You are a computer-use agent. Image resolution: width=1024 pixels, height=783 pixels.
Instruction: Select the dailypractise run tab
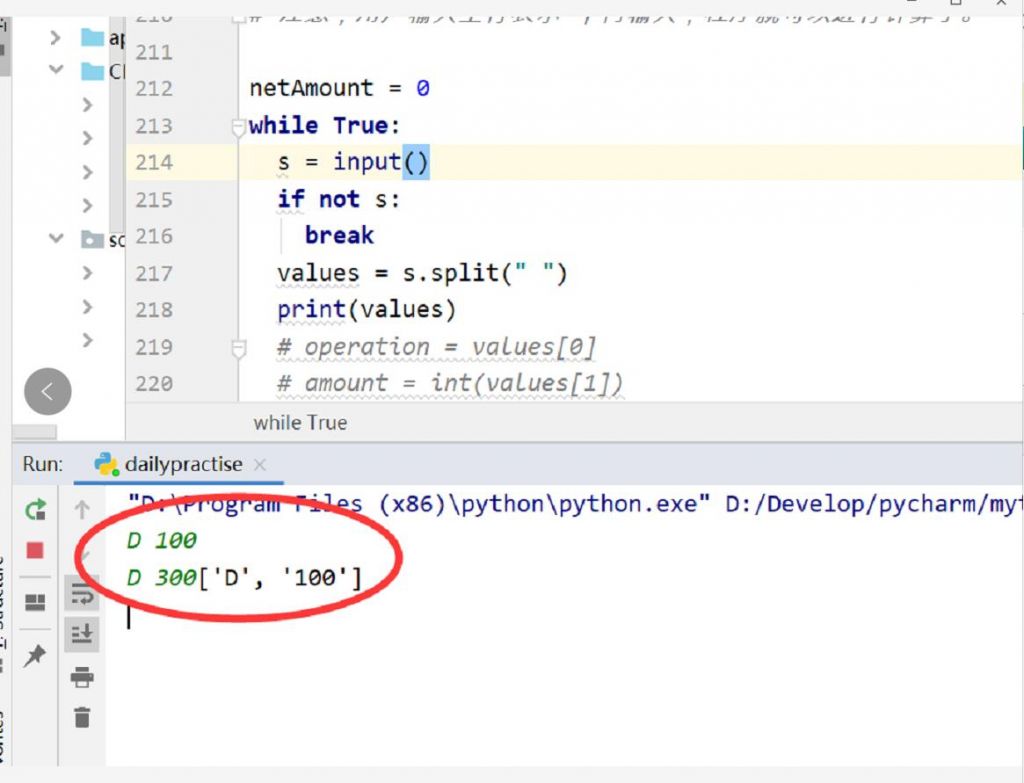tap(182, 464)
